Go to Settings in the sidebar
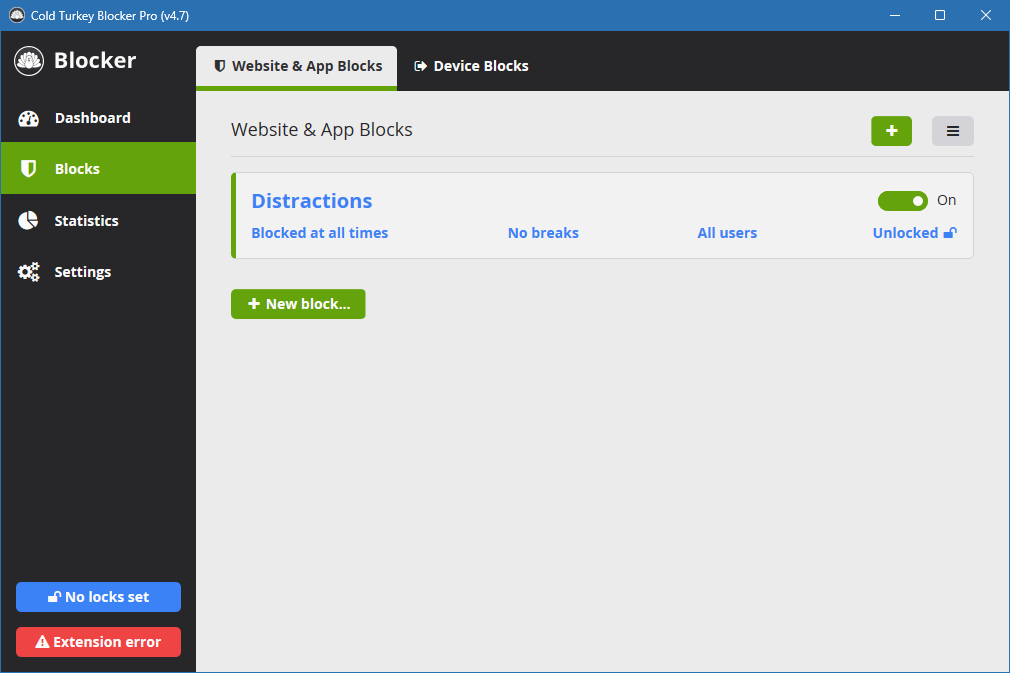Image resolution: width=1010 pixels, height=673 pixels. [98, 272]
